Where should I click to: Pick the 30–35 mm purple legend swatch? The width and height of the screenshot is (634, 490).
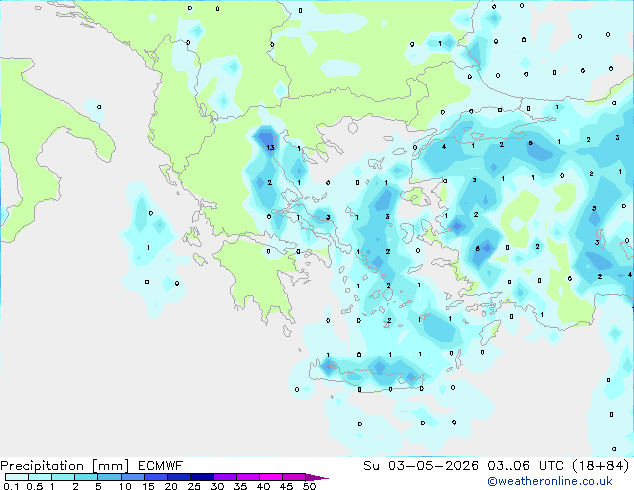click(x=224, y=477)
